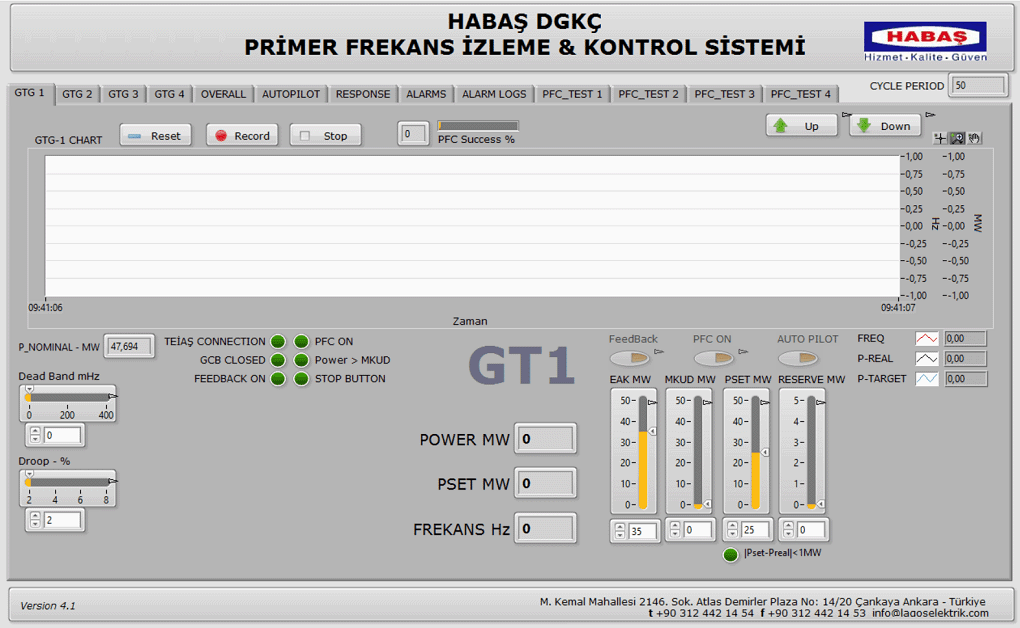Screen dimensions: 1020x628
Task: Open the AUTOPILOT tab
Action: [291, 94]
